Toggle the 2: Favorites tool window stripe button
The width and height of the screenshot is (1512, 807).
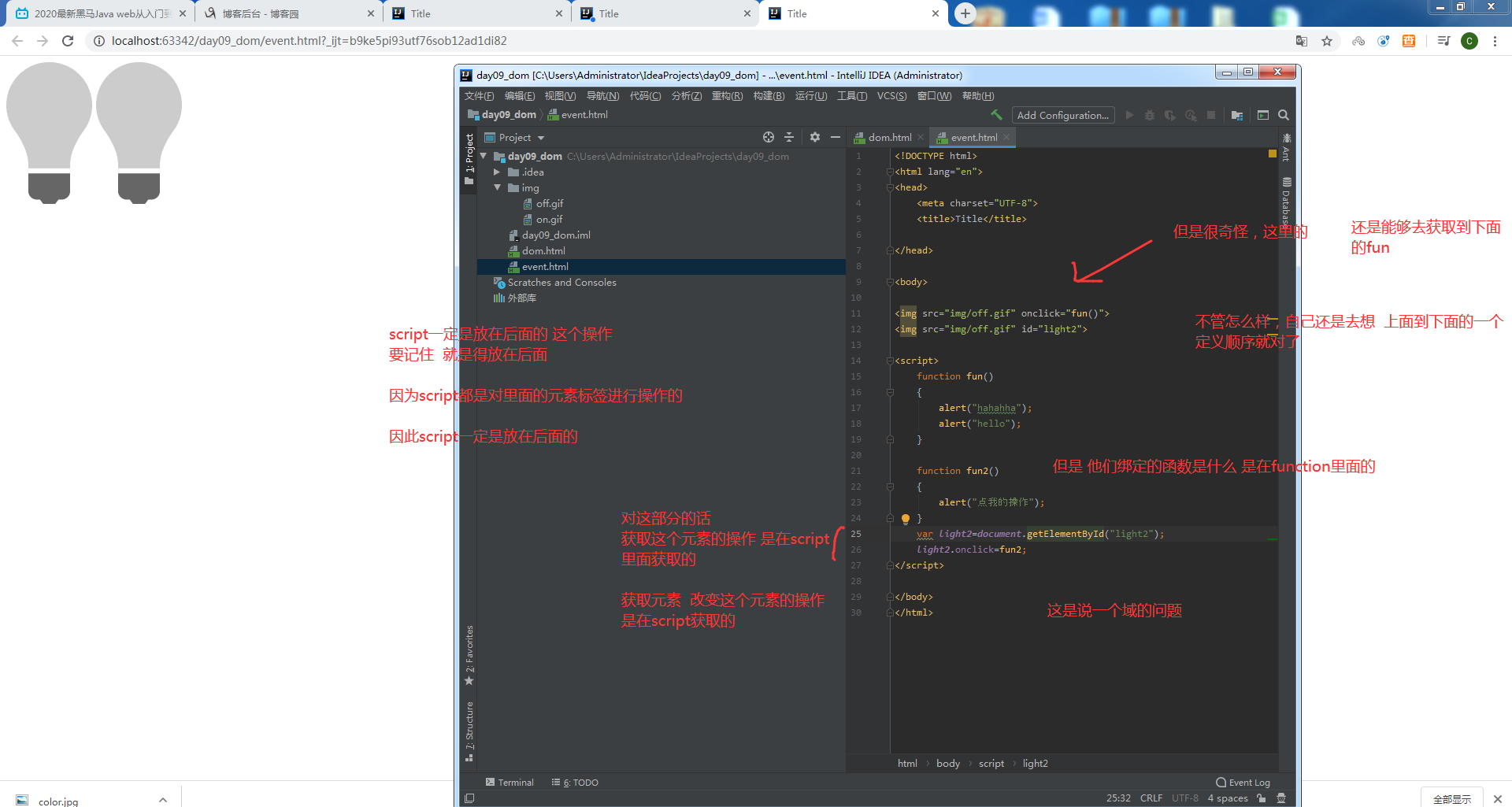[x=469, y=655]
